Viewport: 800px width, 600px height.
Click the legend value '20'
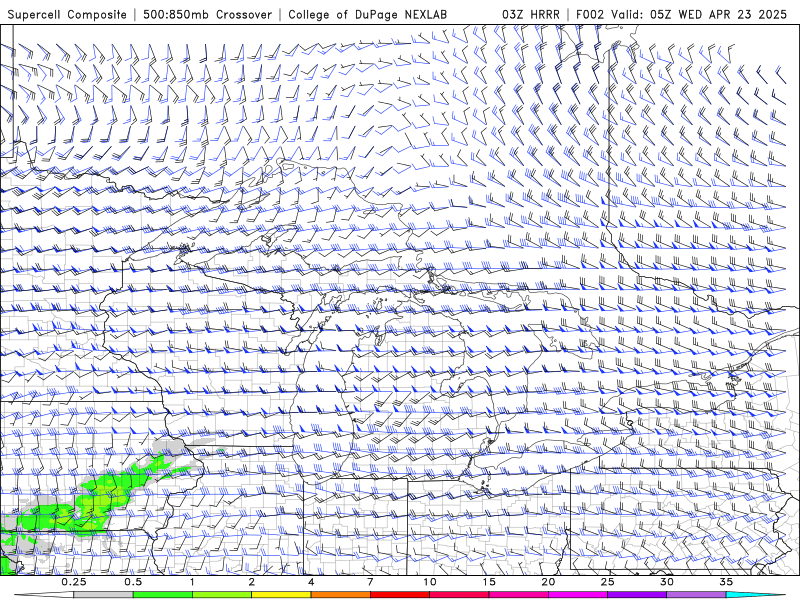point(548,582)
